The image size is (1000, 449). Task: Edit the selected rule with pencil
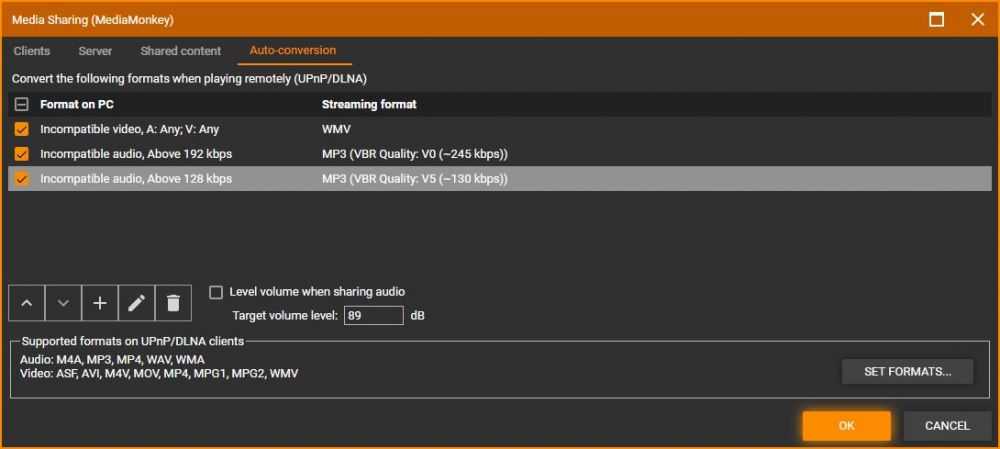tap(136, 303)
